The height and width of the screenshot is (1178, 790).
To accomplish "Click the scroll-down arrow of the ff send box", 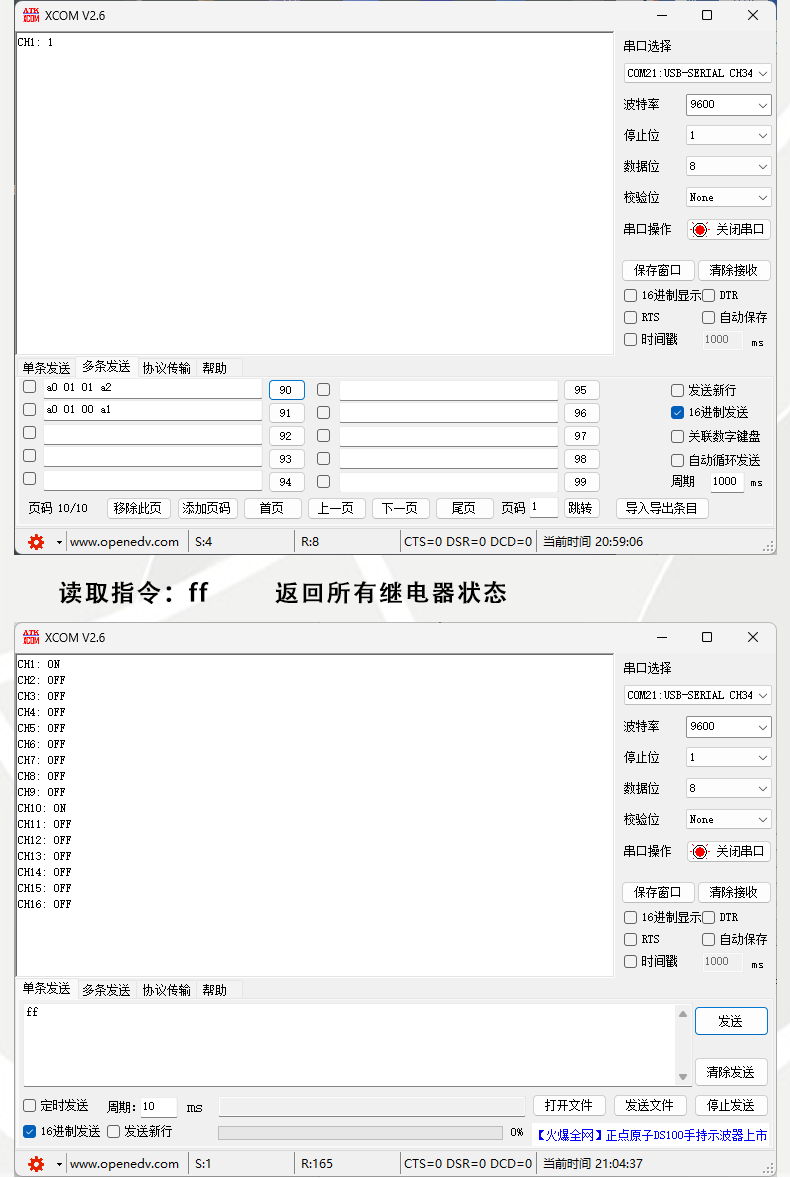I will (x=683, y=1076).
